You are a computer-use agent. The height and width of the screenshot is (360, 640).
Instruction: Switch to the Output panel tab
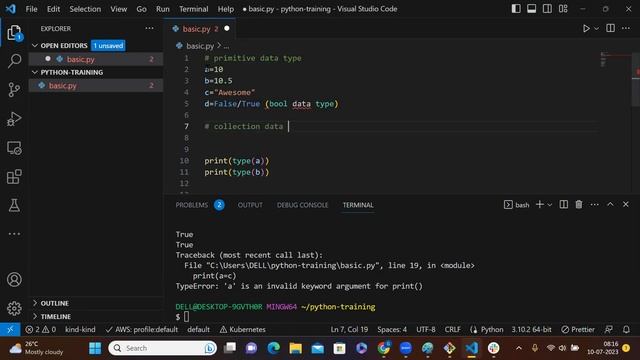(x=250, y=205)
